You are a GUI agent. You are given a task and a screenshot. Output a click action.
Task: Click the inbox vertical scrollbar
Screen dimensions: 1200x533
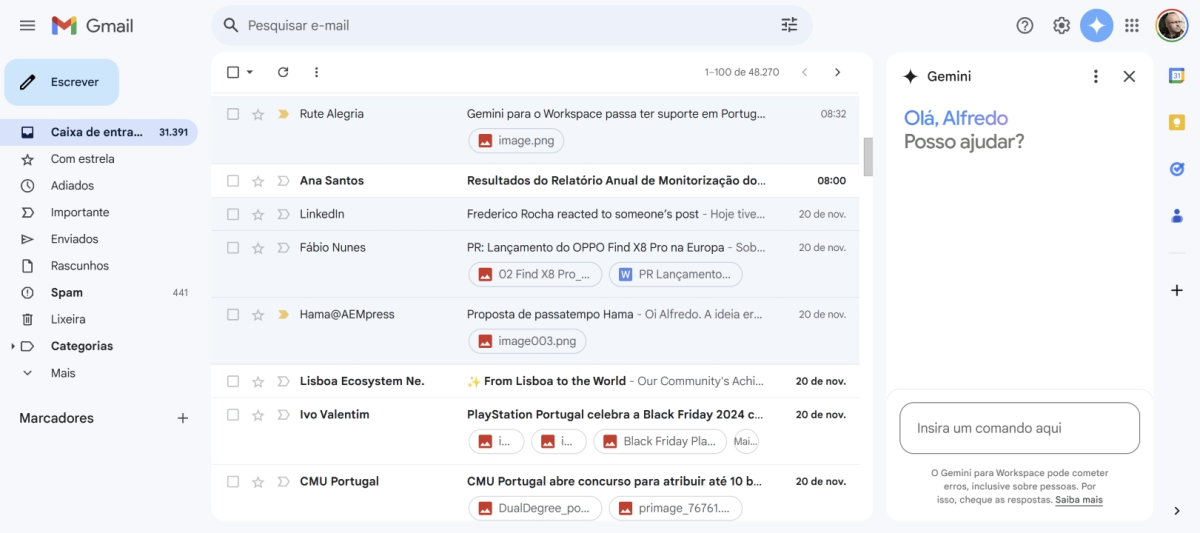(867, 156)
